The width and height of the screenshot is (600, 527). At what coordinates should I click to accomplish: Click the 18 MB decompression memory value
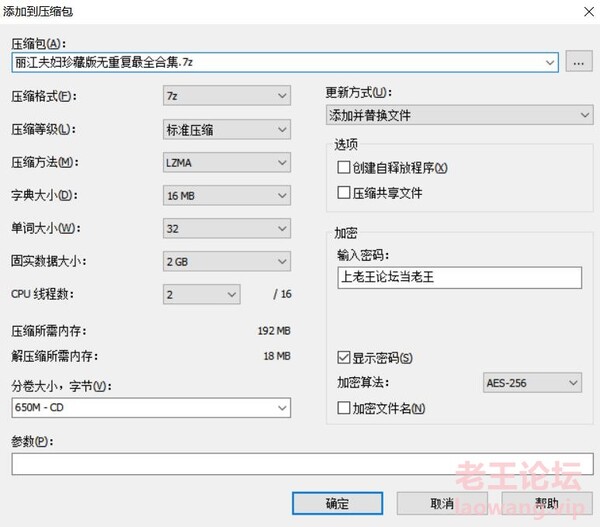click(x=277, y=356)
